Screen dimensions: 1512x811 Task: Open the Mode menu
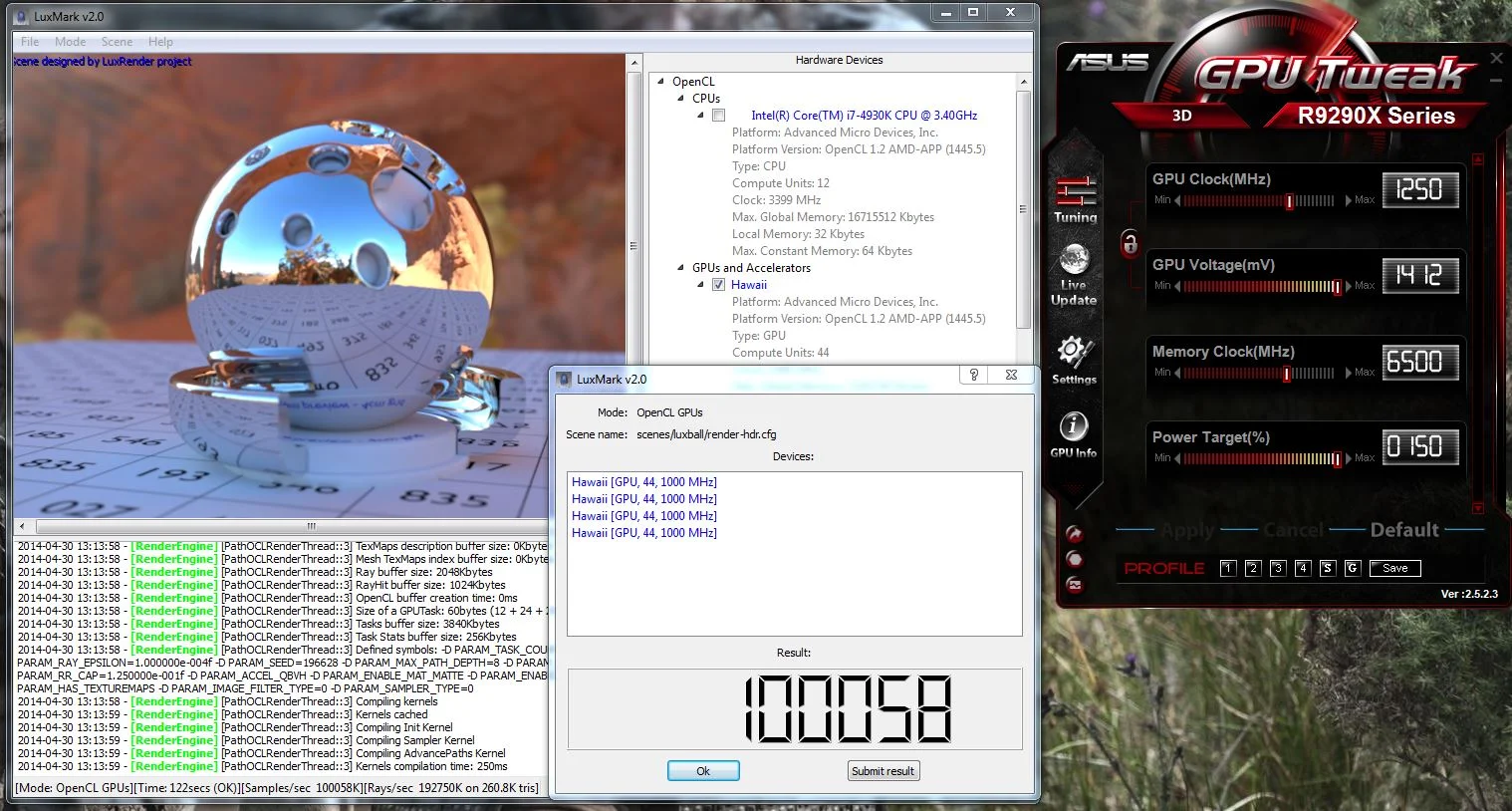(70, 42)
